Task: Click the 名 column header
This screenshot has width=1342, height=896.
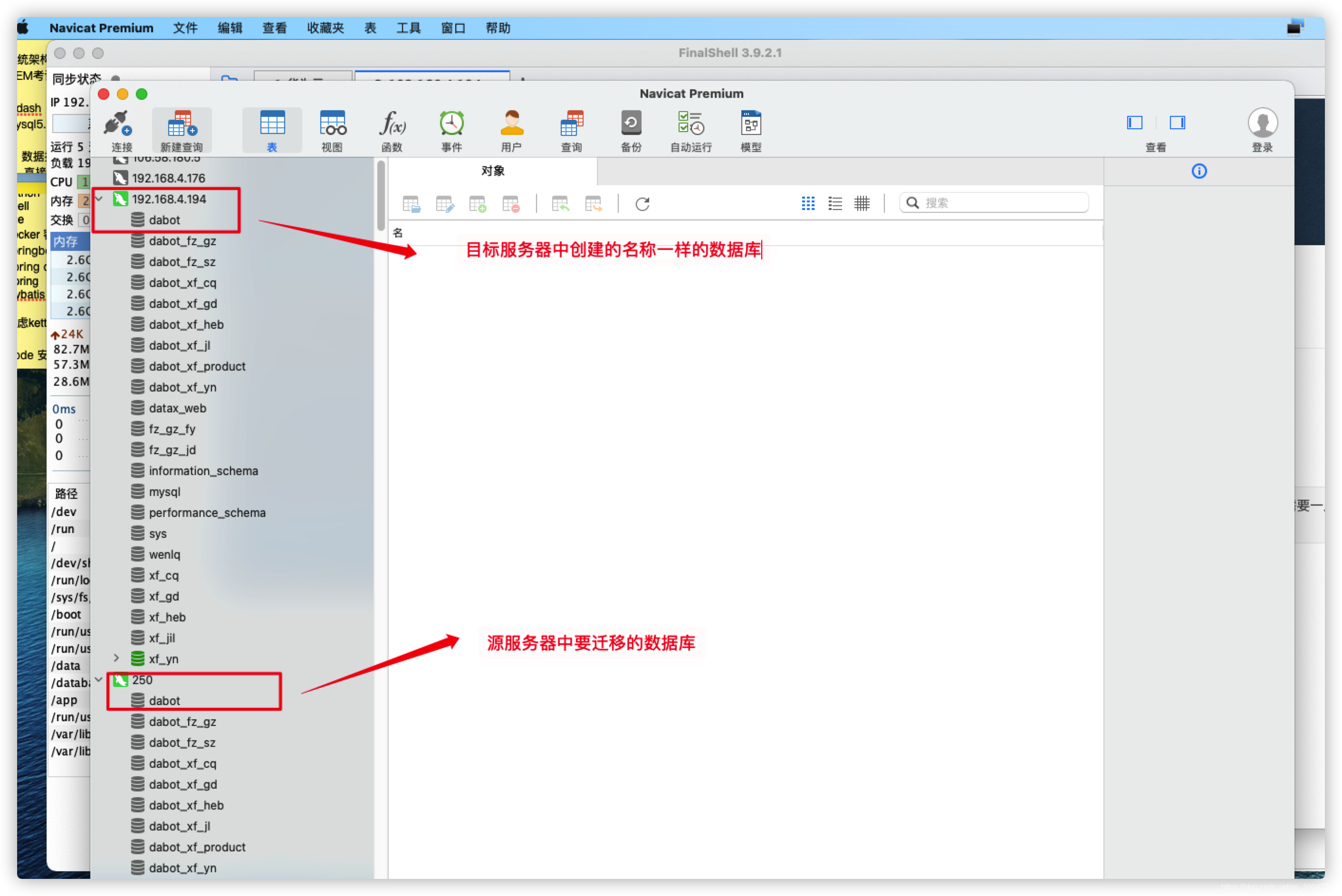Action: (398, 233)
